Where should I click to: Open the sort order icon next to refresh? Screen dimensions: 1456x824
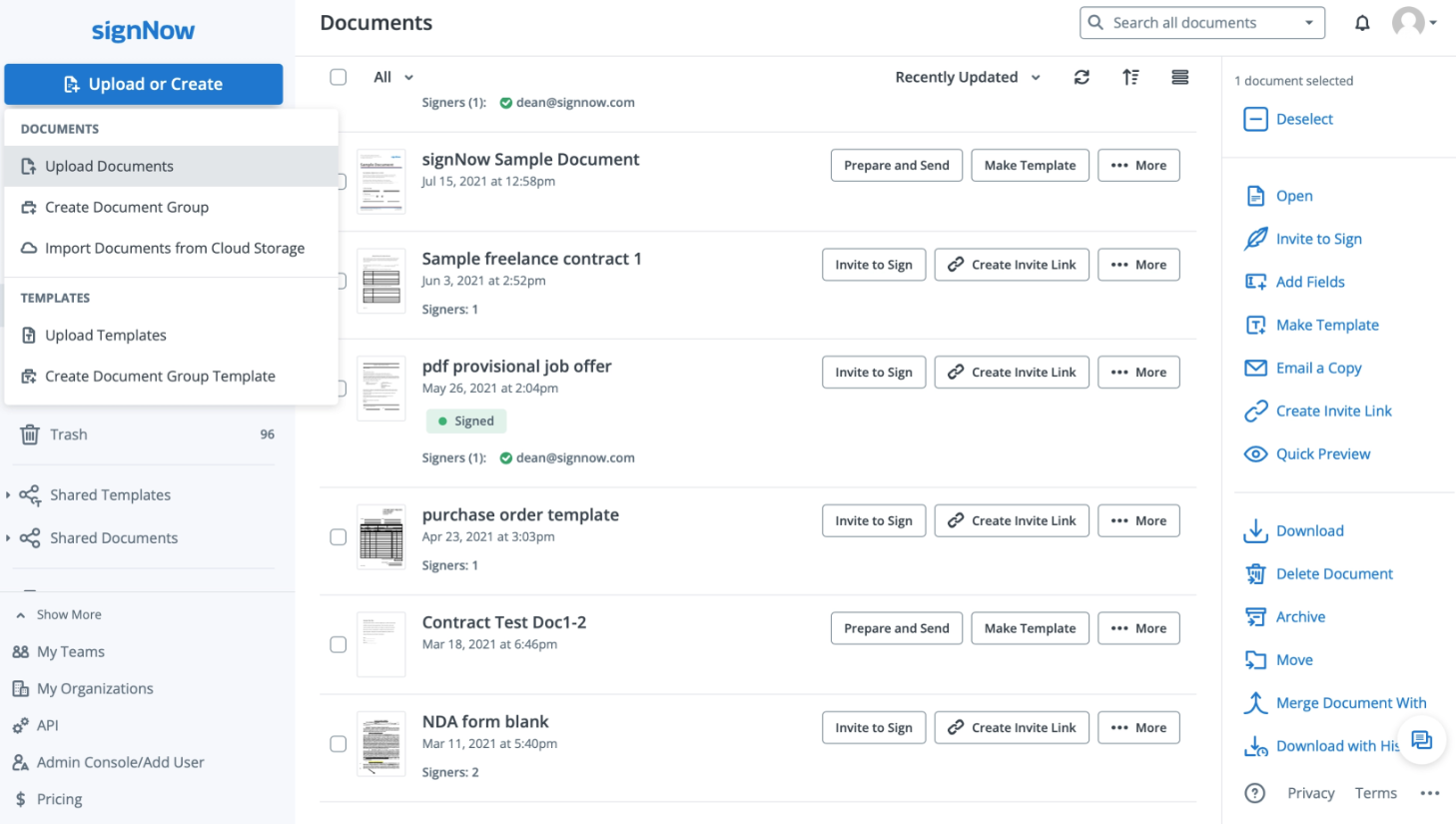click(x=1130, y=77)
